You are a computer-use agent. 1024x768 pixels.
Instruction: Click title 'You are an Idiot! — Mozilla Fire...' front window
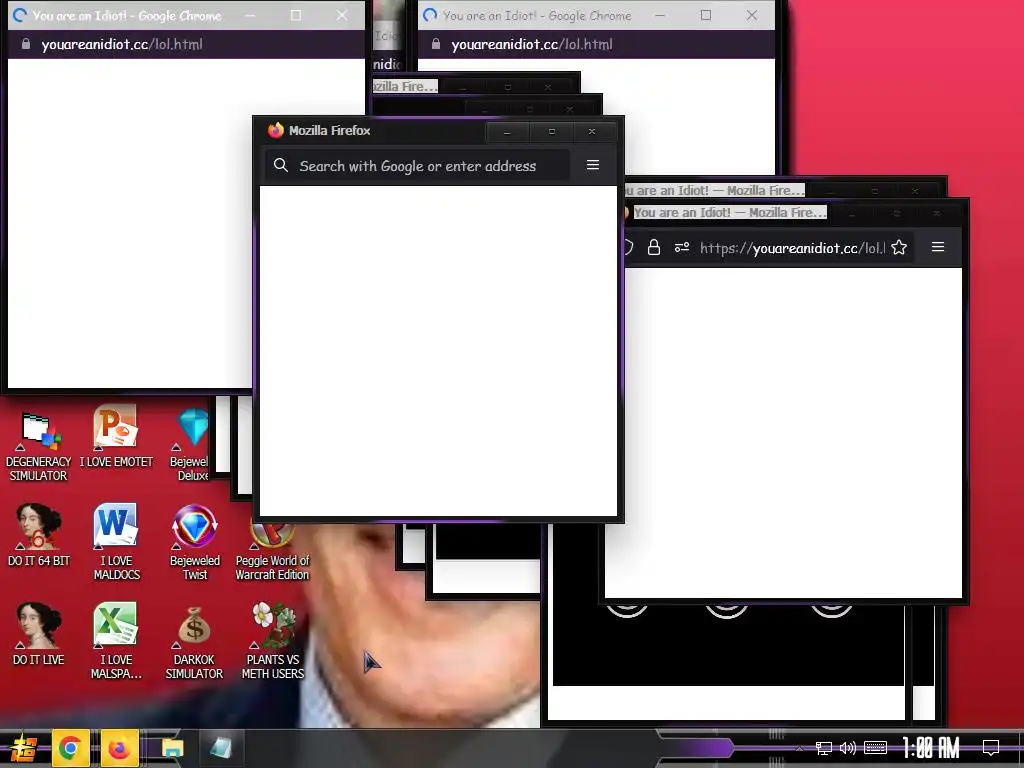pos(729,212)
